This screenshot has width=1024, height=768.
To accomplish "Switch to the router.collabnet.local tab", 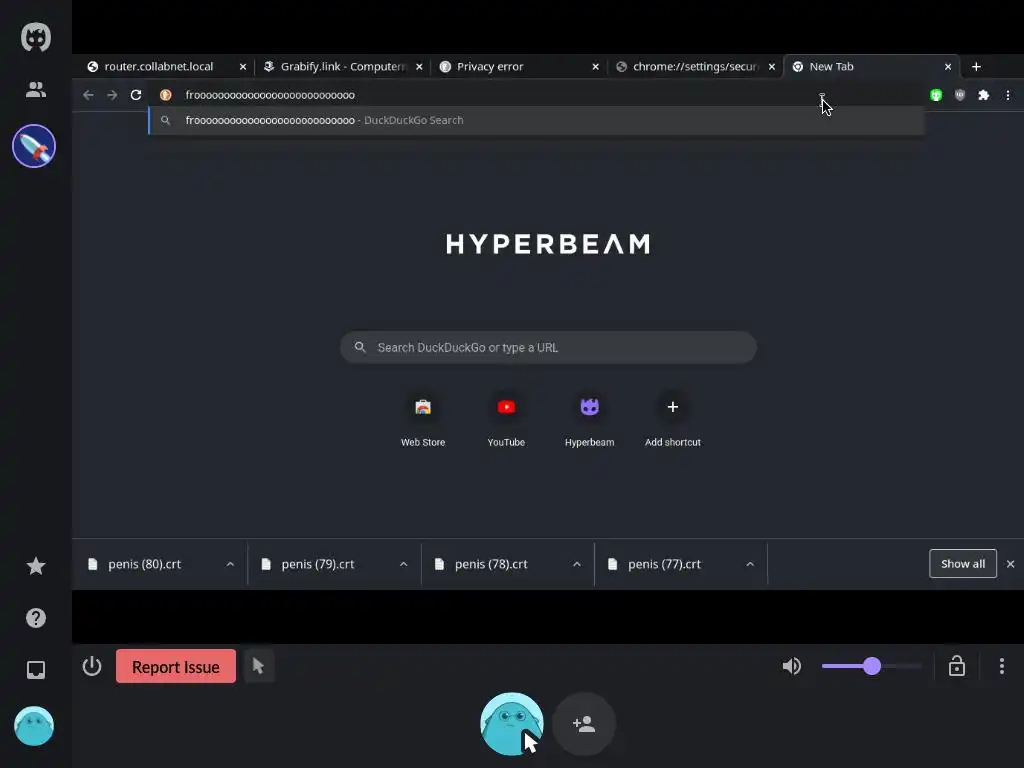I will coord(159,67).
